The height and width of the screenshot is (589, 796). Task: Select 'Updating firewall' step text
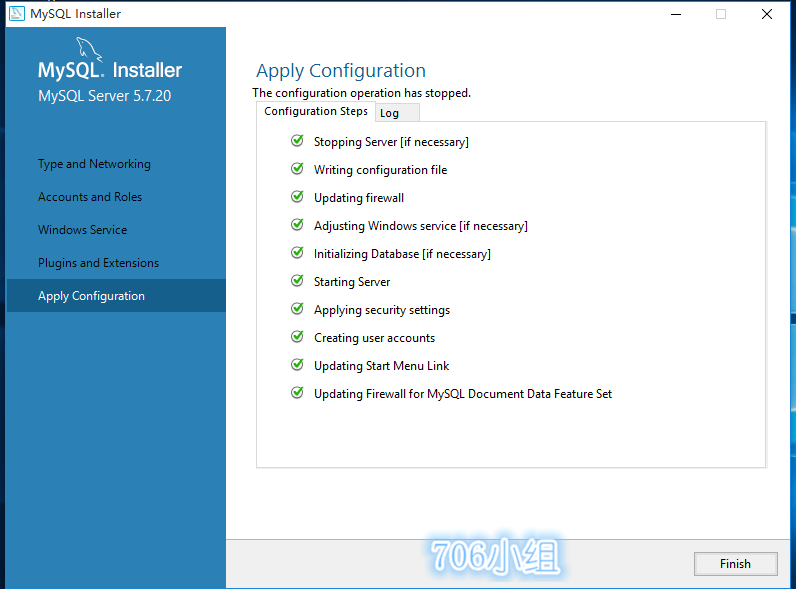(359, 198)
